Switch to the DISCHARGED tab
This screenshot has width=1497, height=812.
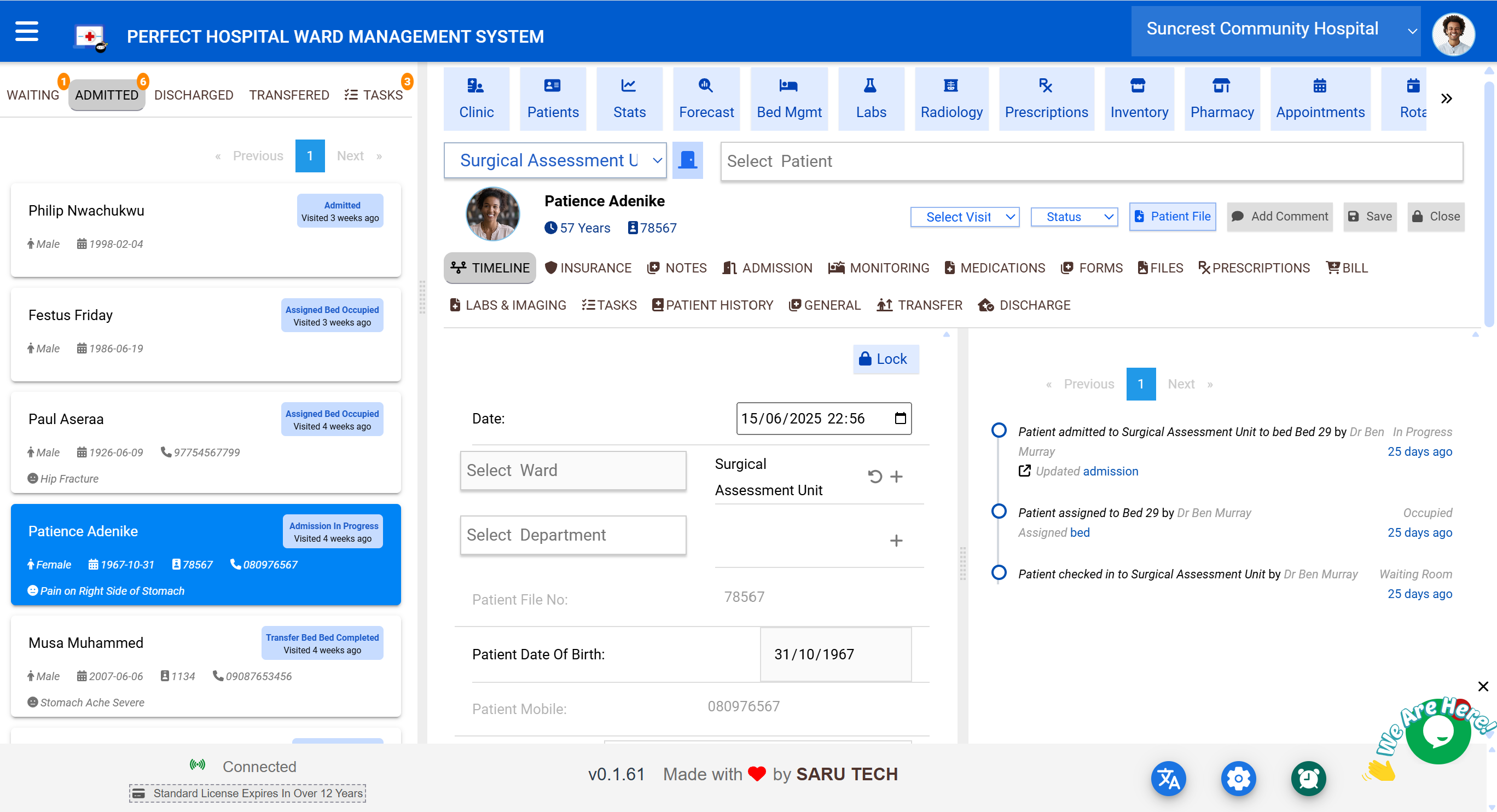click(194, 95)
